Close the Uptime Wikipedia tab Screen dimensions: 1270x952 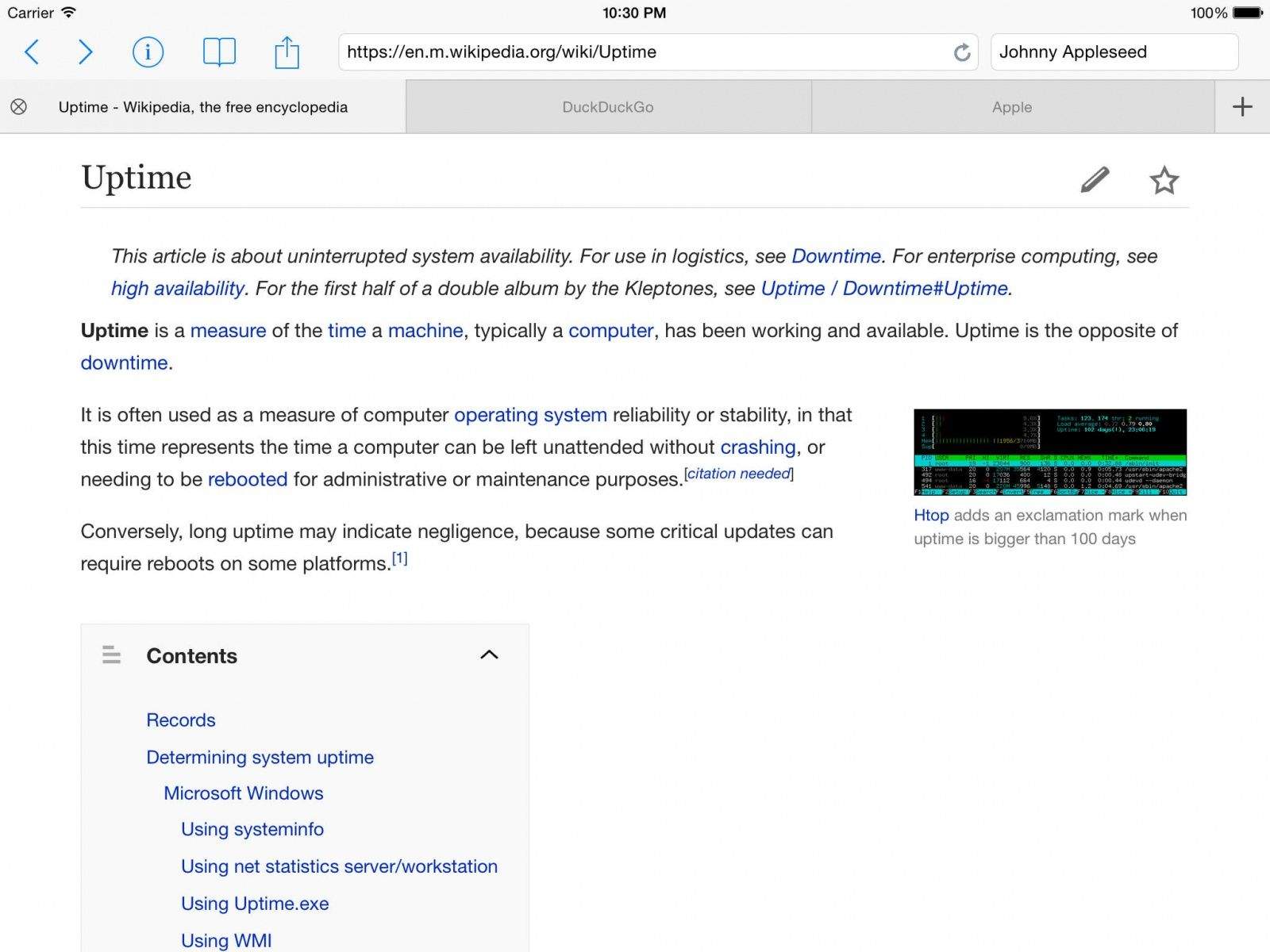(18, 107)
